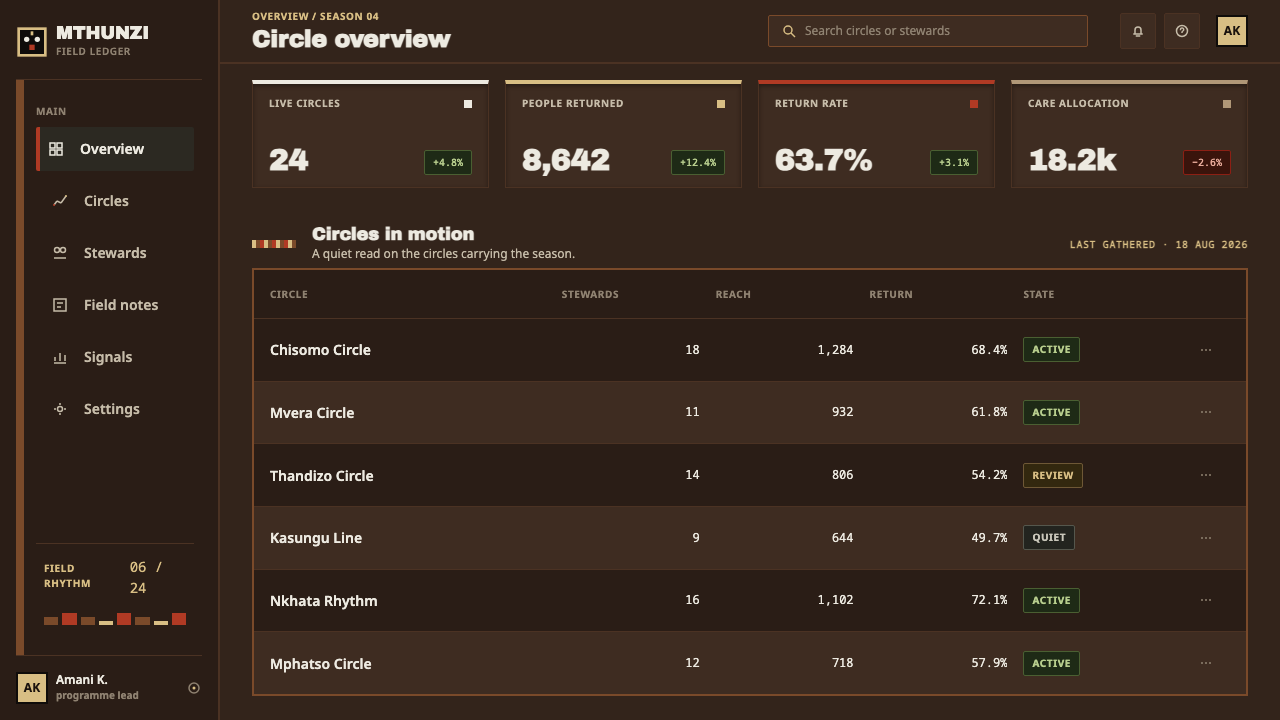Image resolution: width=1280 pixels, height=720 pixels.
Task: Click the +4.8% badge on Live Circles
Action: [448, 162]
